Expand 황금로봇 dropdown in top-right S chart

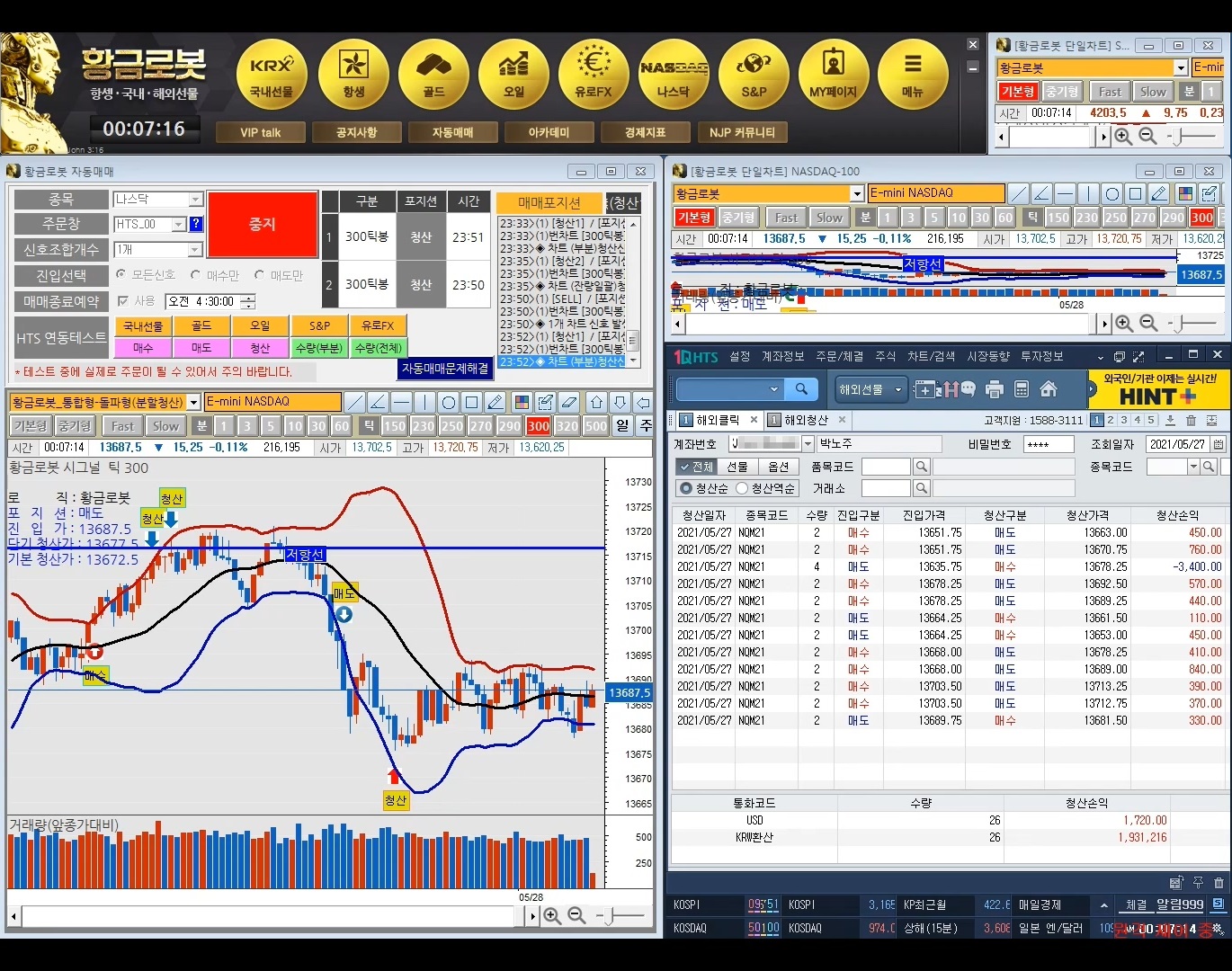(1181, 67)
